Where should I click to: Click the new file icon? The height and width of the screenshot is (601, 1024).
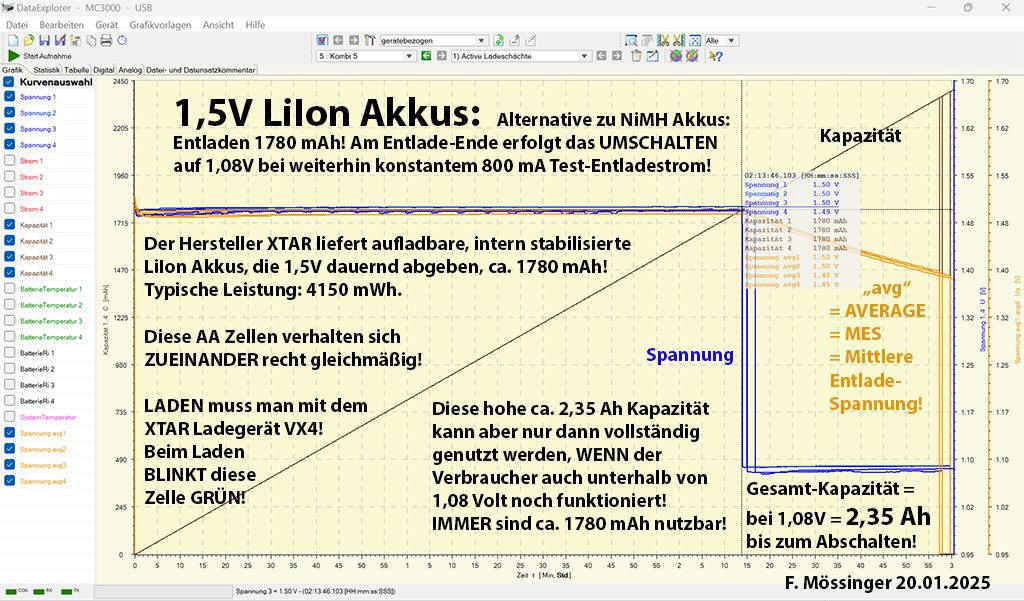tap(13, 41)
